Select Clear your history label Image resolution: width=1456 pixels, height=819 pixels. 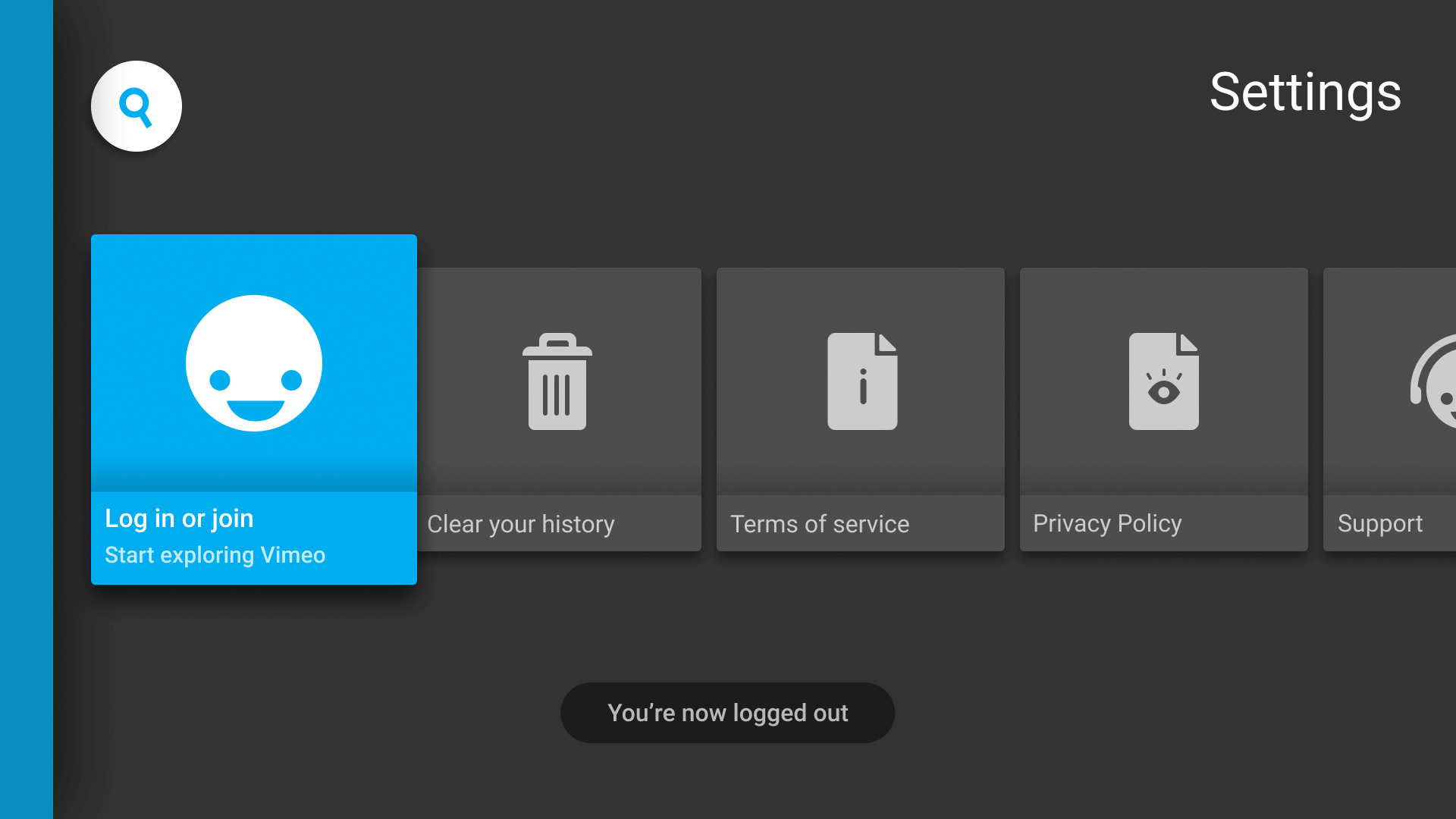click(521, 524)
